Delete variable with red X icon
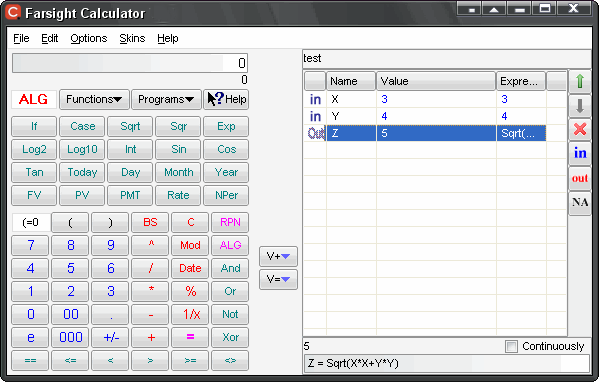 pyautogui.click(x=580, y=129)
